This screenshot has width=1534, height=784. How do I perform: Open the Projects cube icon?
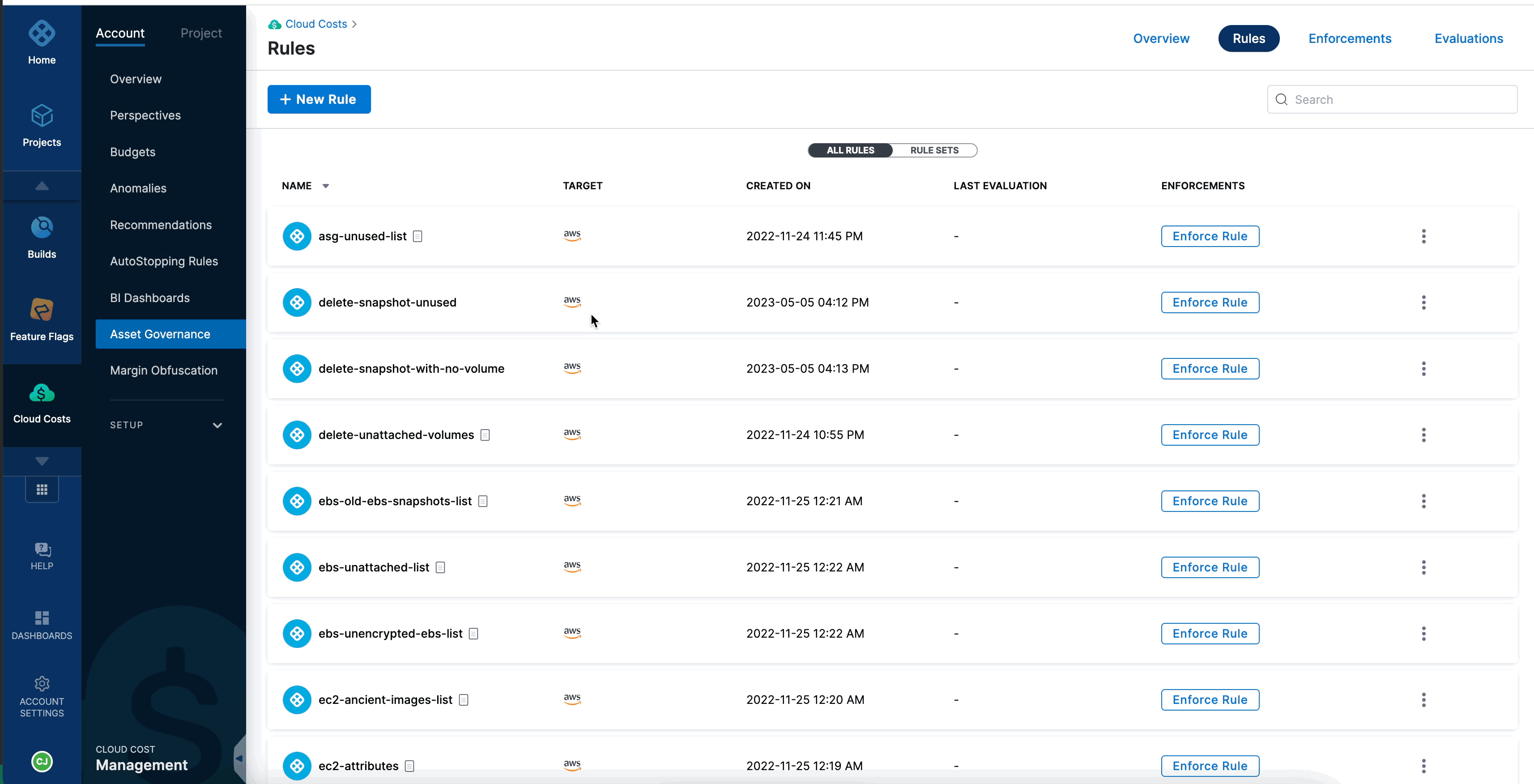pos(42,116)
